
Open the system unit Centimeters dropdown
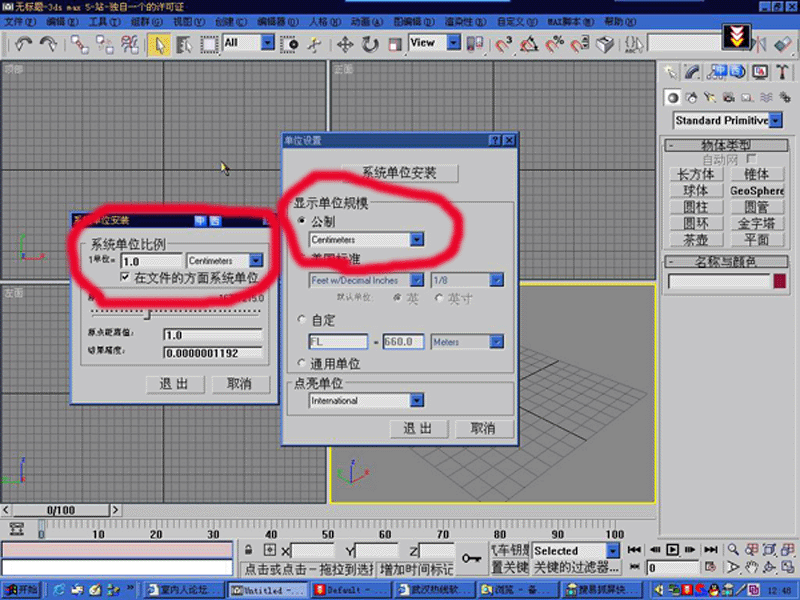pyautogui.click(x=256, y=261)
